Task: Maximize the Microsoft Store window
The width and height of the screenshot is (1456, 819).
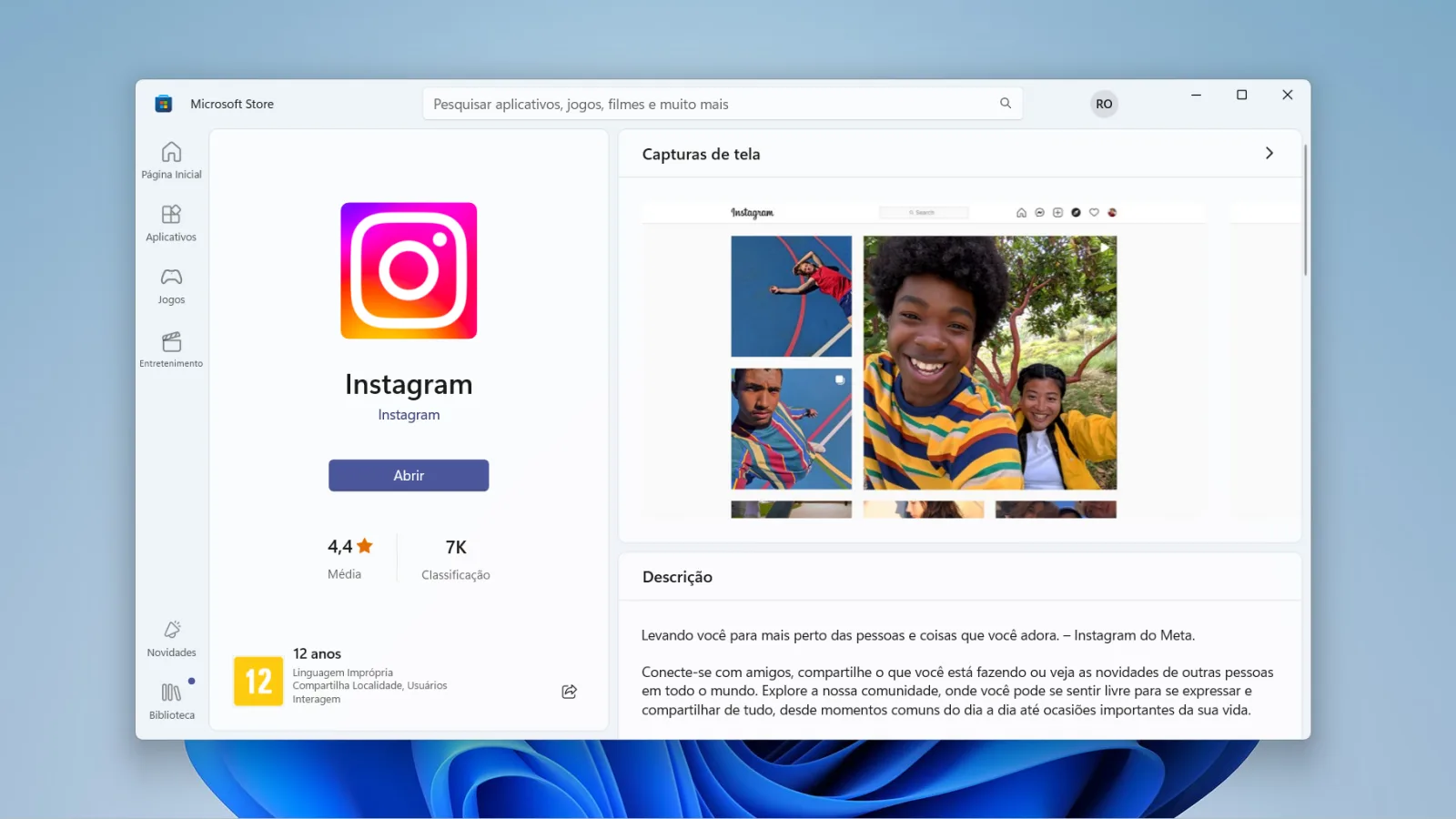Action: point(1242,95)
